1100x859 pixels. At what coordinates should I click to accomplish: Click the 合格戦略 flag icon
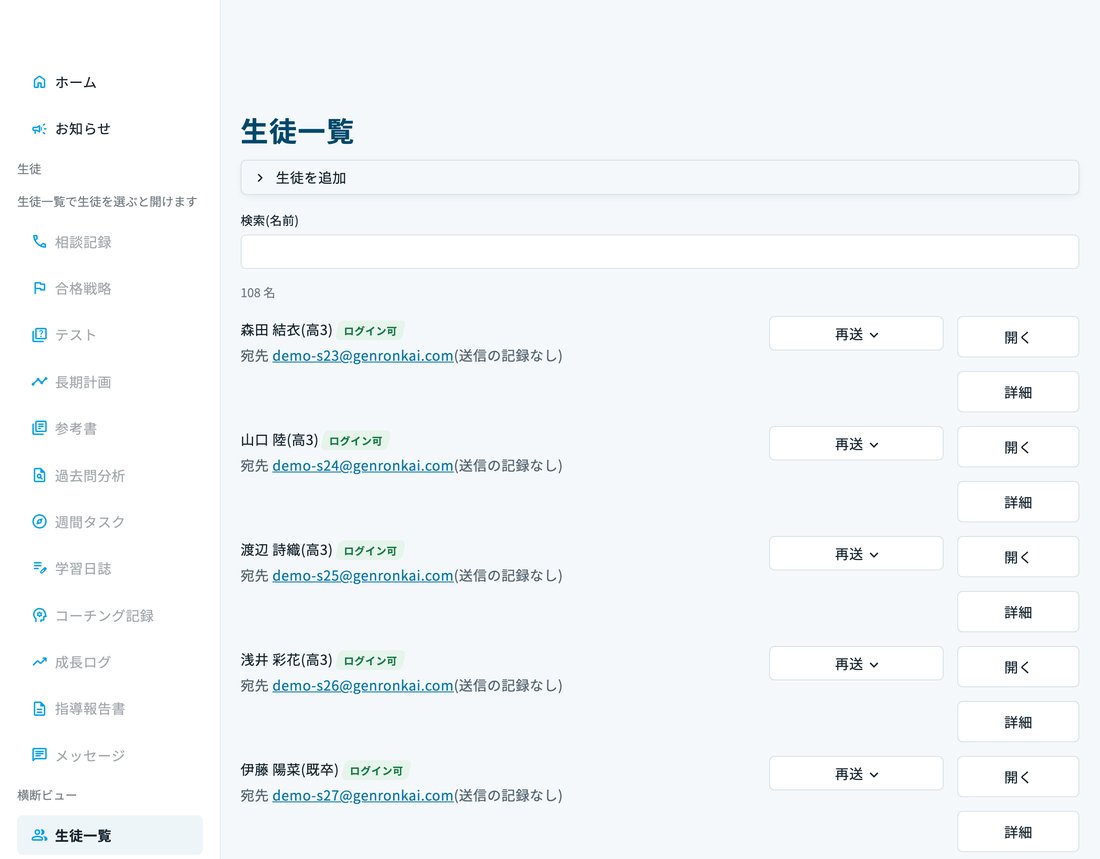coord(39,288)
